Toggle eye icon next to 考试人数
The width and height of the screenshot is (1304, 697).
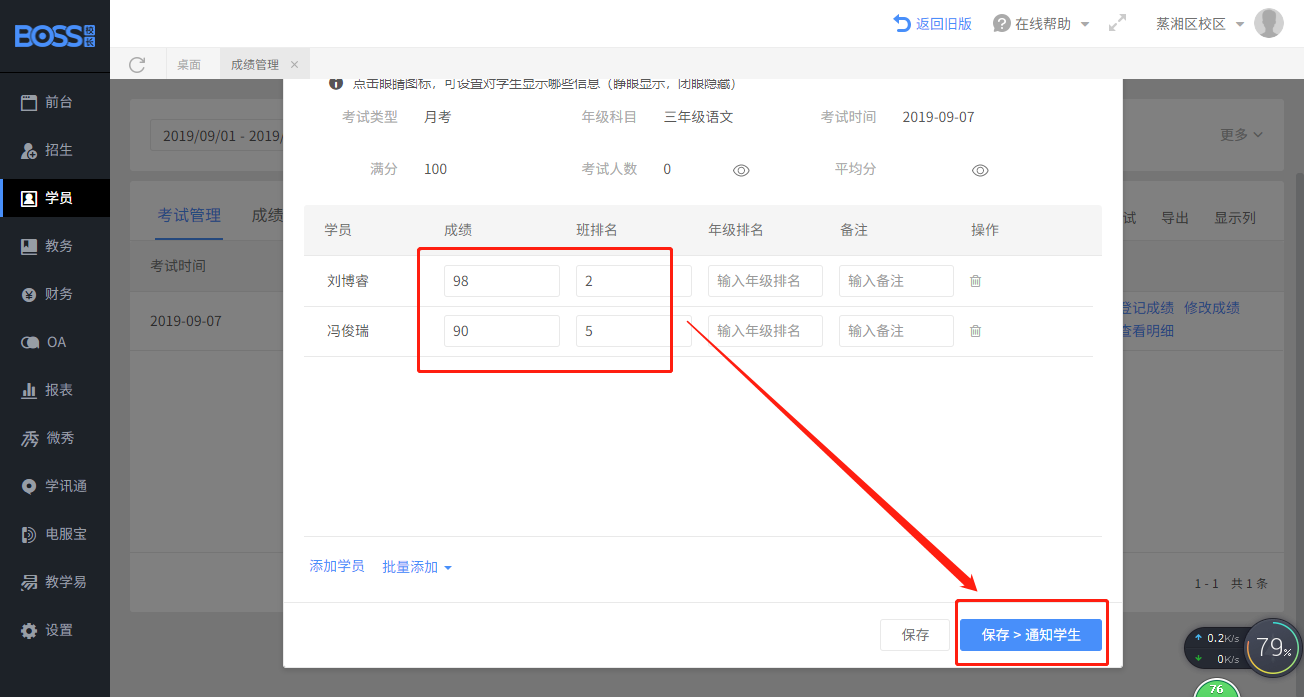click(x=741, y=170)
